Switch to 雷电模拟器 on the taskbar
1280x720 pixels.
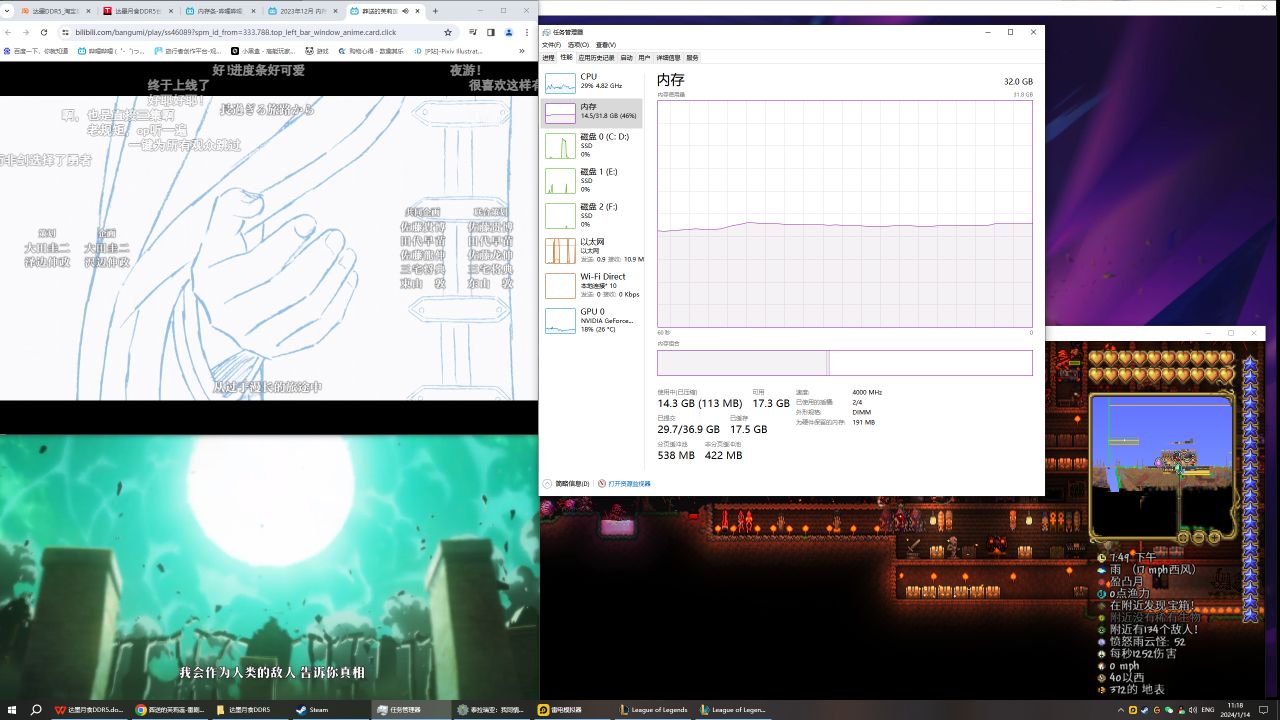[573, 710]
